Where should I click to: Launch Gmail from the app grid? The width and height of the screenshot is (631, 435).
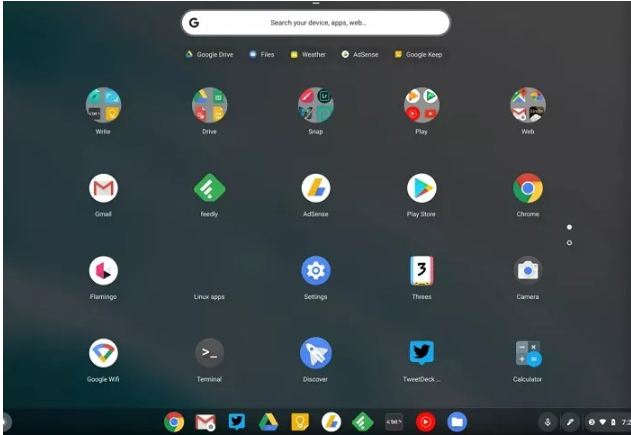[x=103, y=188]
